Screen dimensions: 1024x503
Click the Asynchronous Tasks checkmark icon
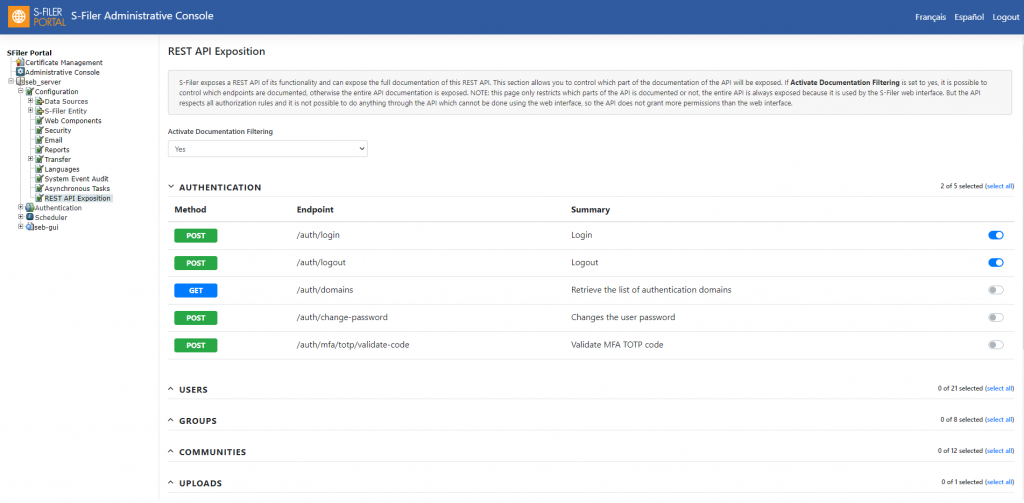[39, 189]
